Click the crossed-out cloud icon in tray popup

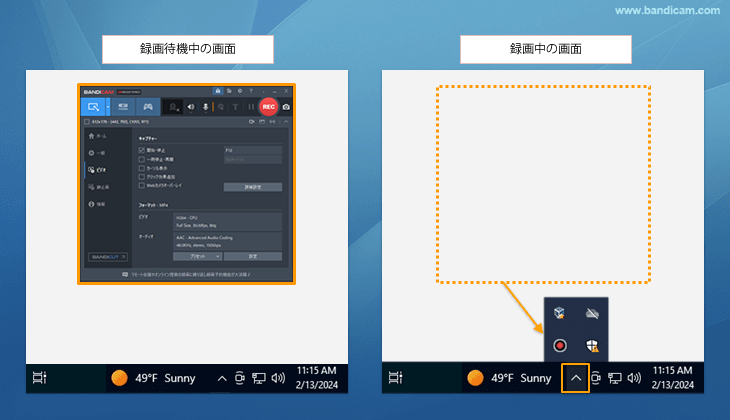click(593, 314)
